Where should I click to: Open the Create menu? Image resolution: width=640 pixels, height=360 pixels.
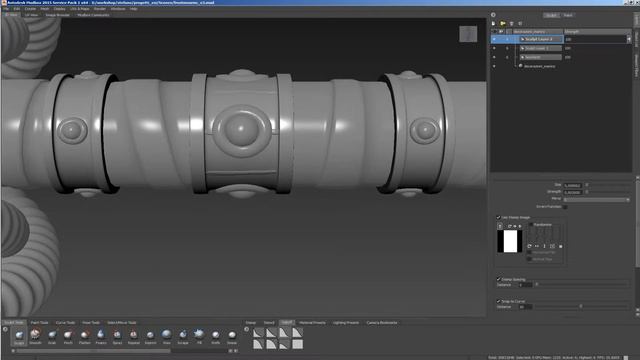pos(30,9)
